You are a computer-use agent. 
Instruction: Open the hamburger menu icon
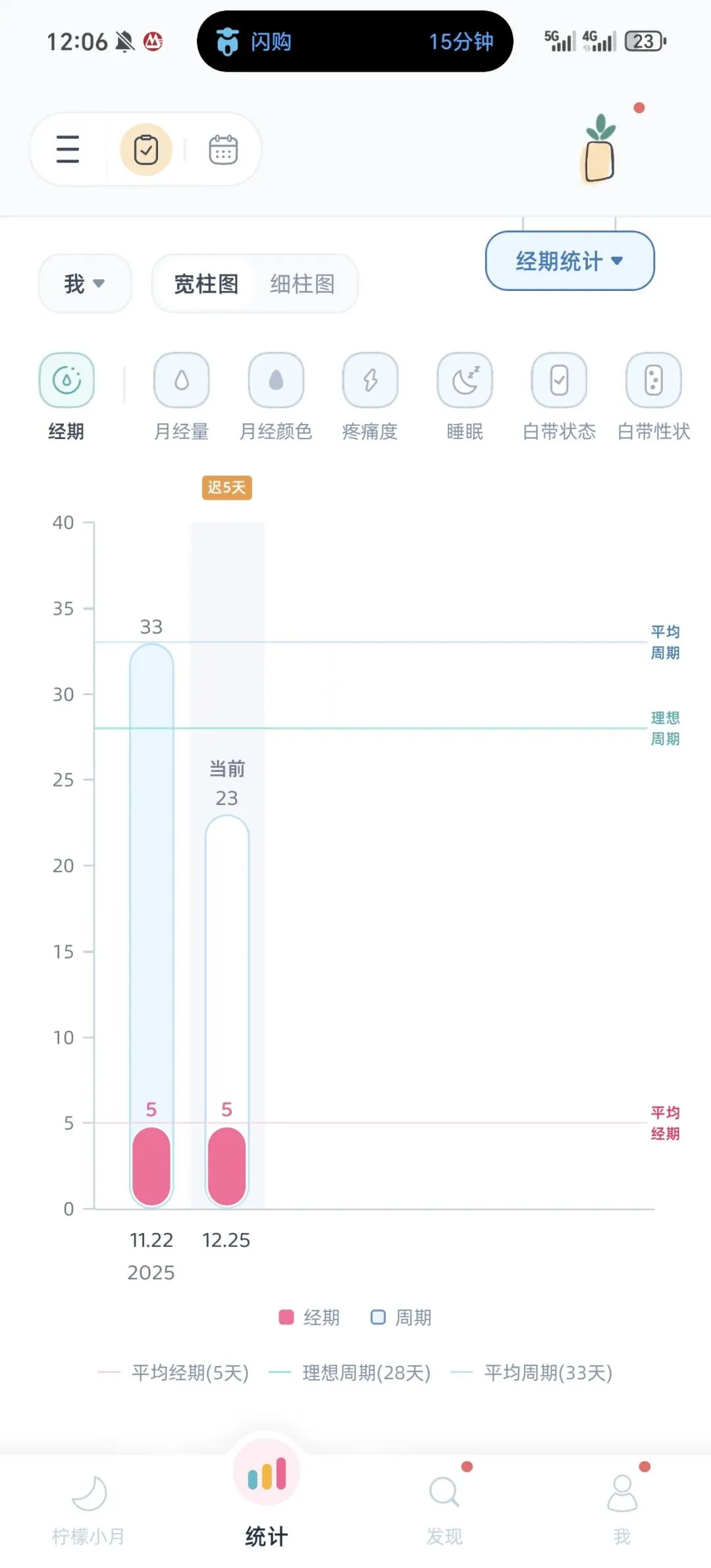(68, 149)
